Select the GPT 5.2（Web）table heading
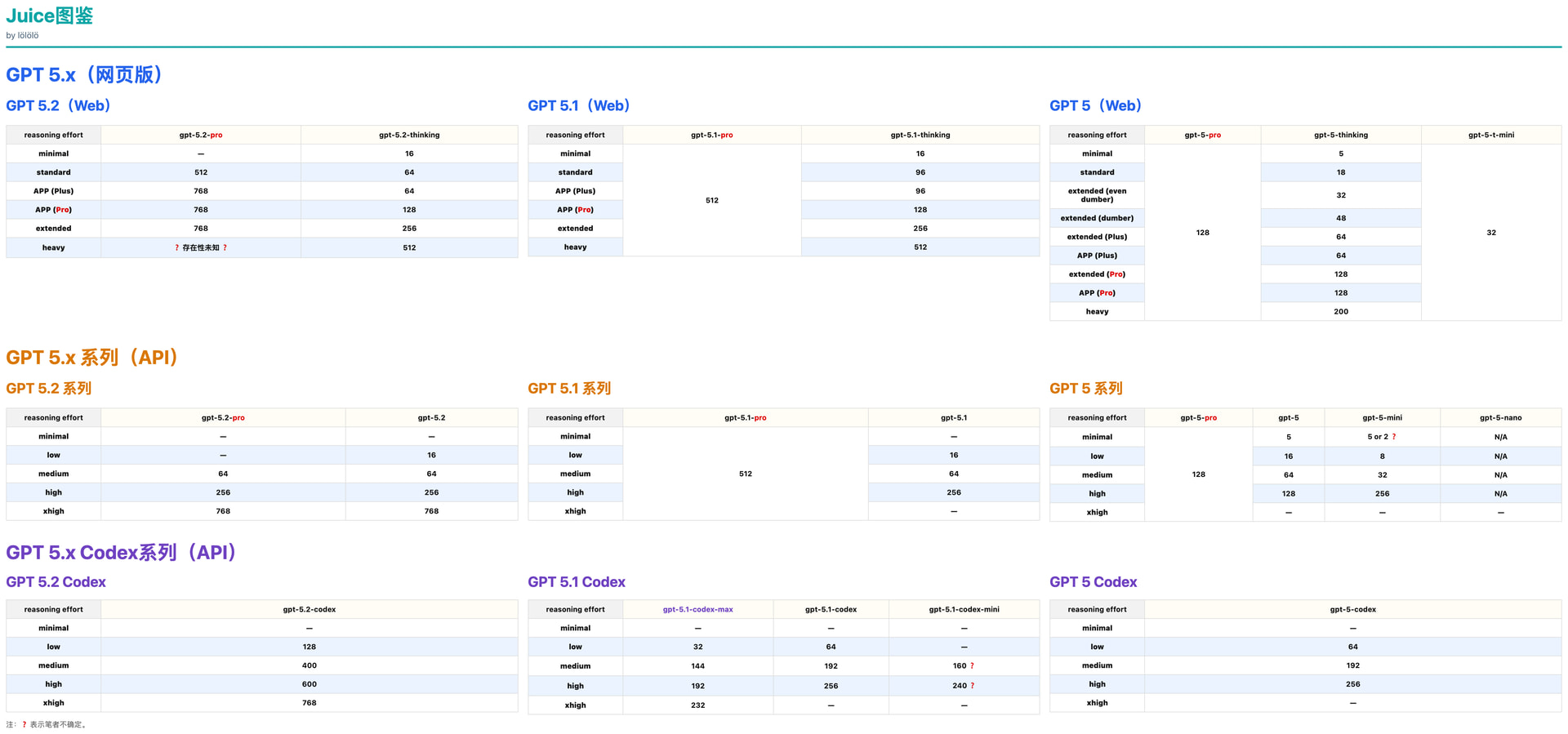1568x734 pixels. click(x=61, y=105)
